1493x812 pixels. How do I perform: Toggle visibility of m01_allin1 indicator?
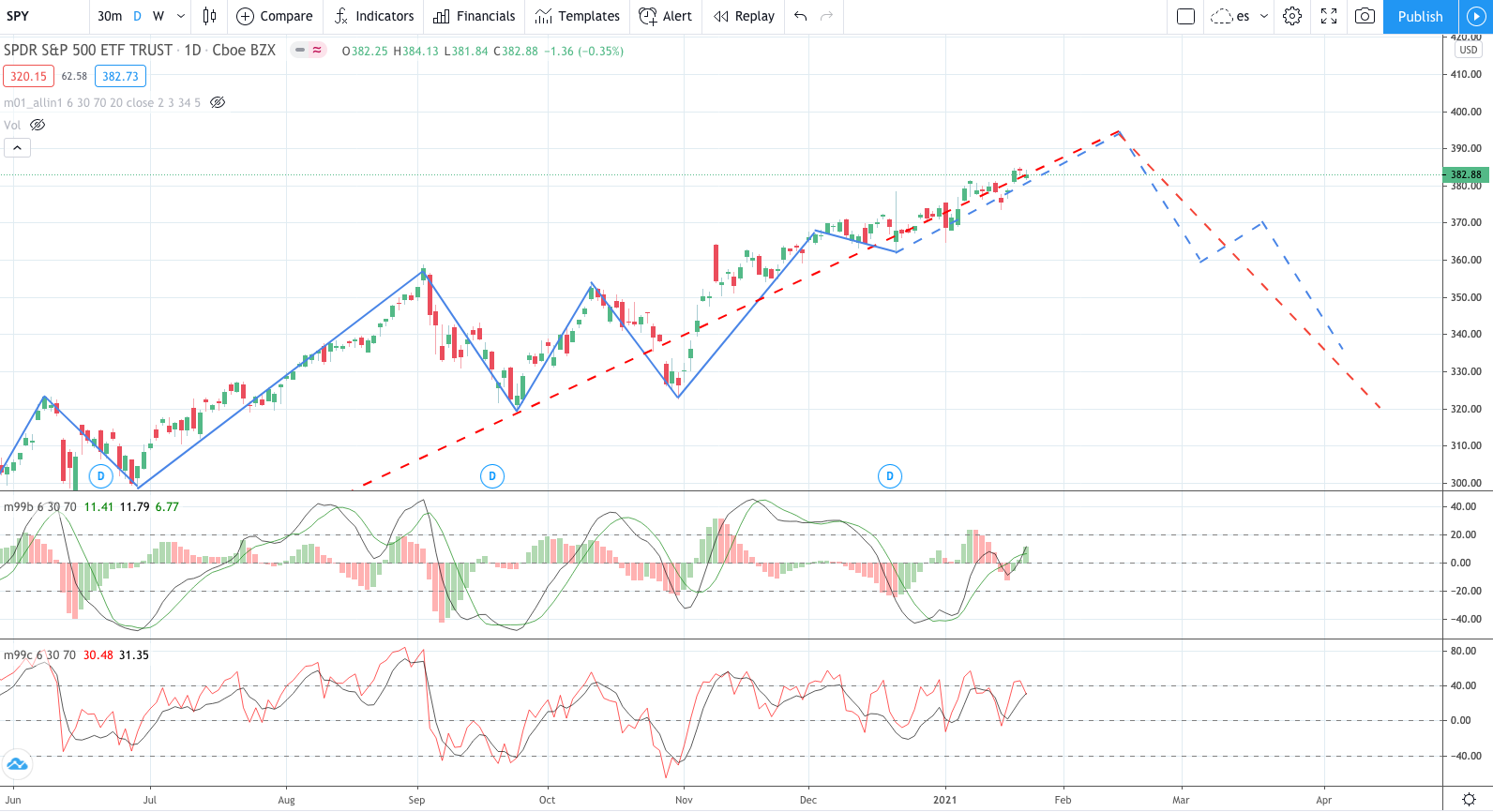pos(218,102)
